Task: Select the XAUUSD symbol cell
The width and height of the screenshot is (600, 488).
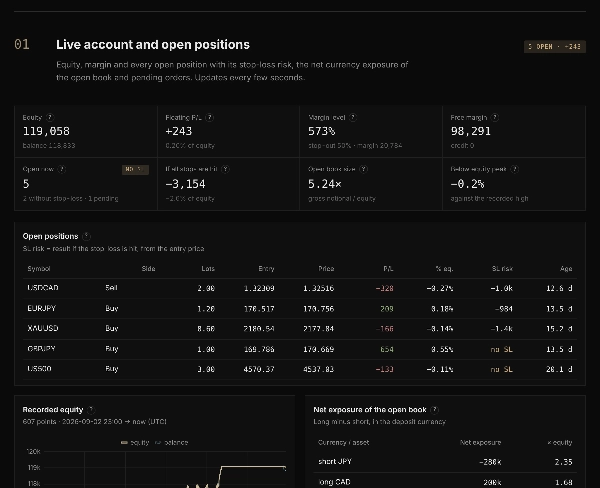Action: pyautogui.click(x=43, y=328)
